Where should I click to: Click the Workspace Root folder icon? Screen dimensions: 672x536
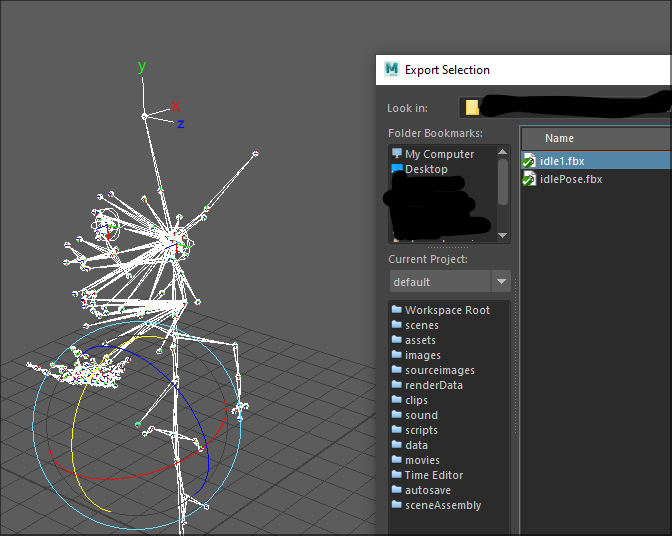pos(397,309)
